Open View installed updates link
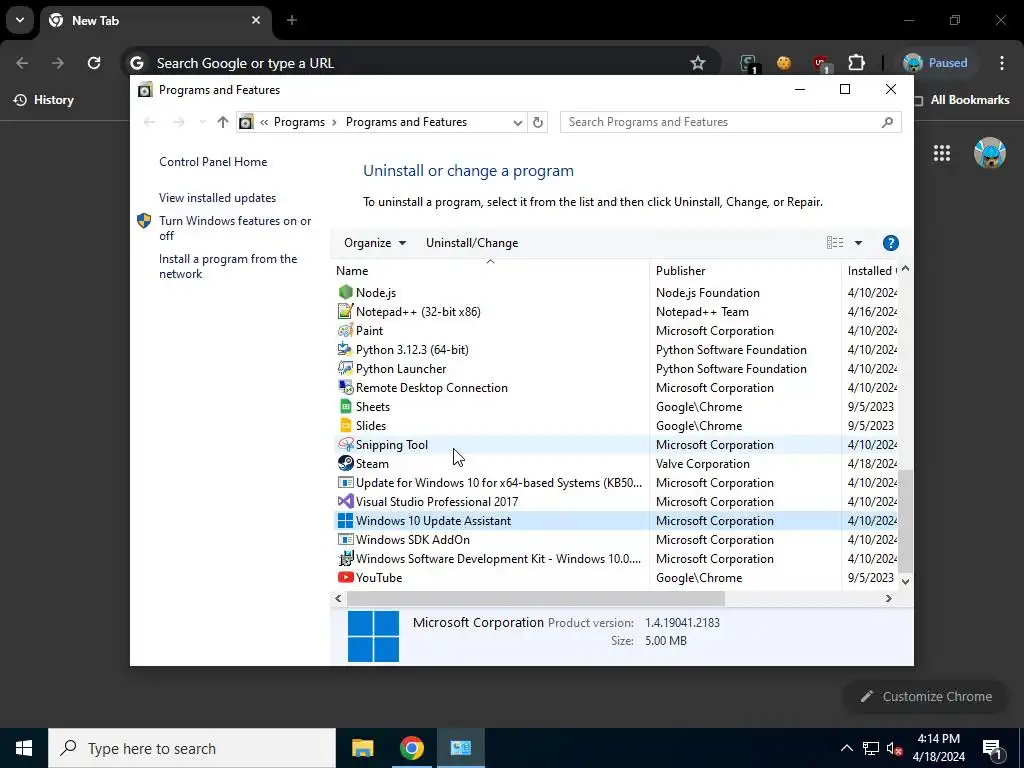 pos(217,198)
